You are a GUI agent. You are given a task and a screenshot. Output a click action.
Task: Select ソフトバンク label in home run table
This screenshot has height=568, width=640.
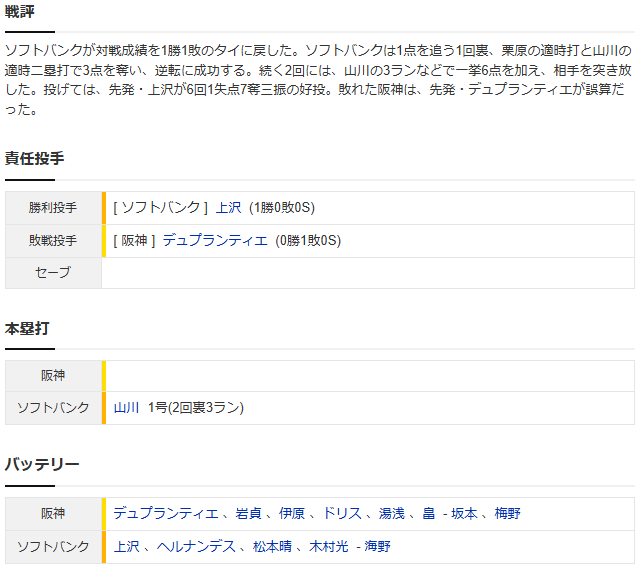point(53,408)
